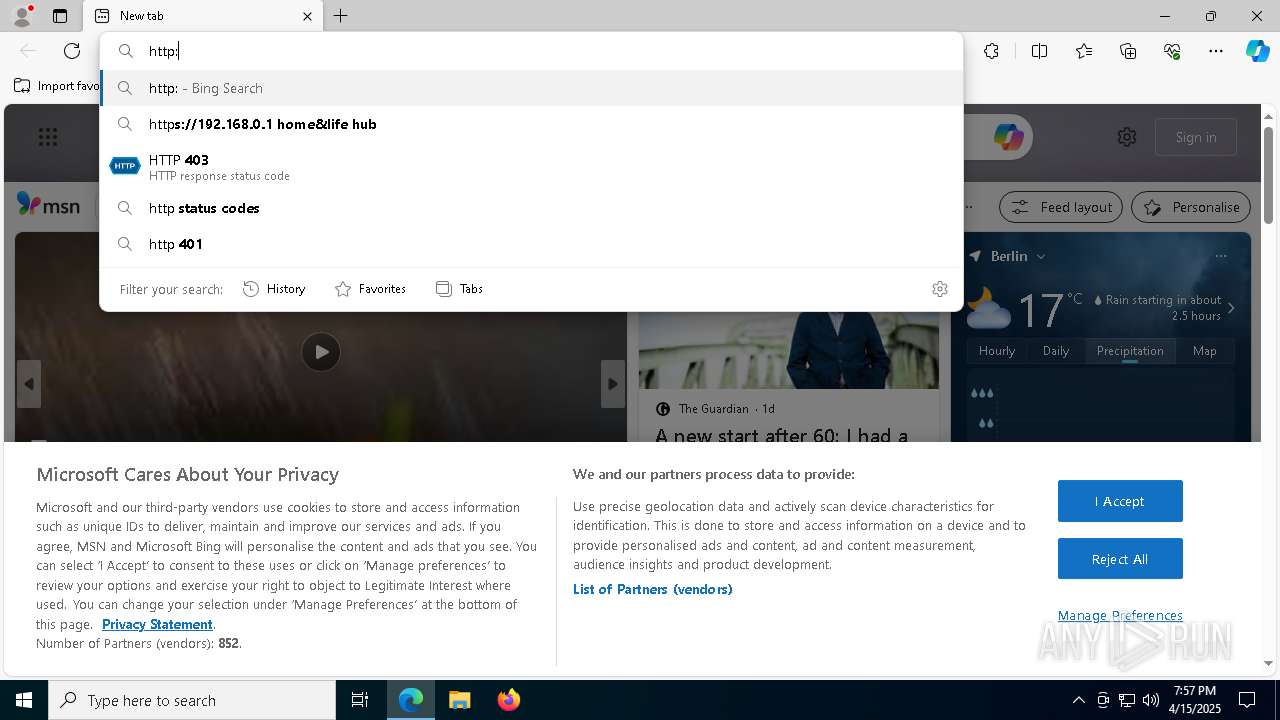The width and height of the screenshot is (1280, 720).
Task: Go to previous carousel slide
Action: (x=29, y=384)
